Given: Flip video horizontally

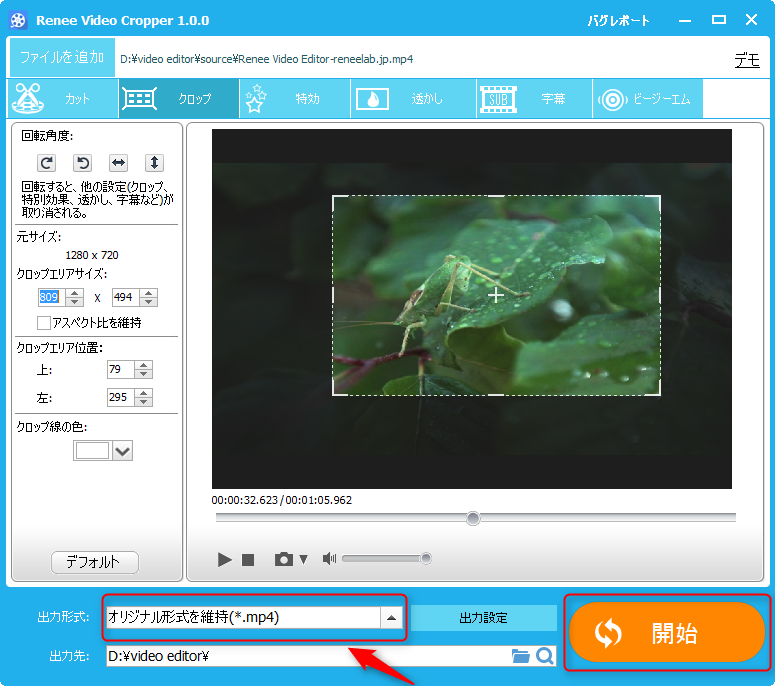Looking at the screenshot, I should 119,163.
